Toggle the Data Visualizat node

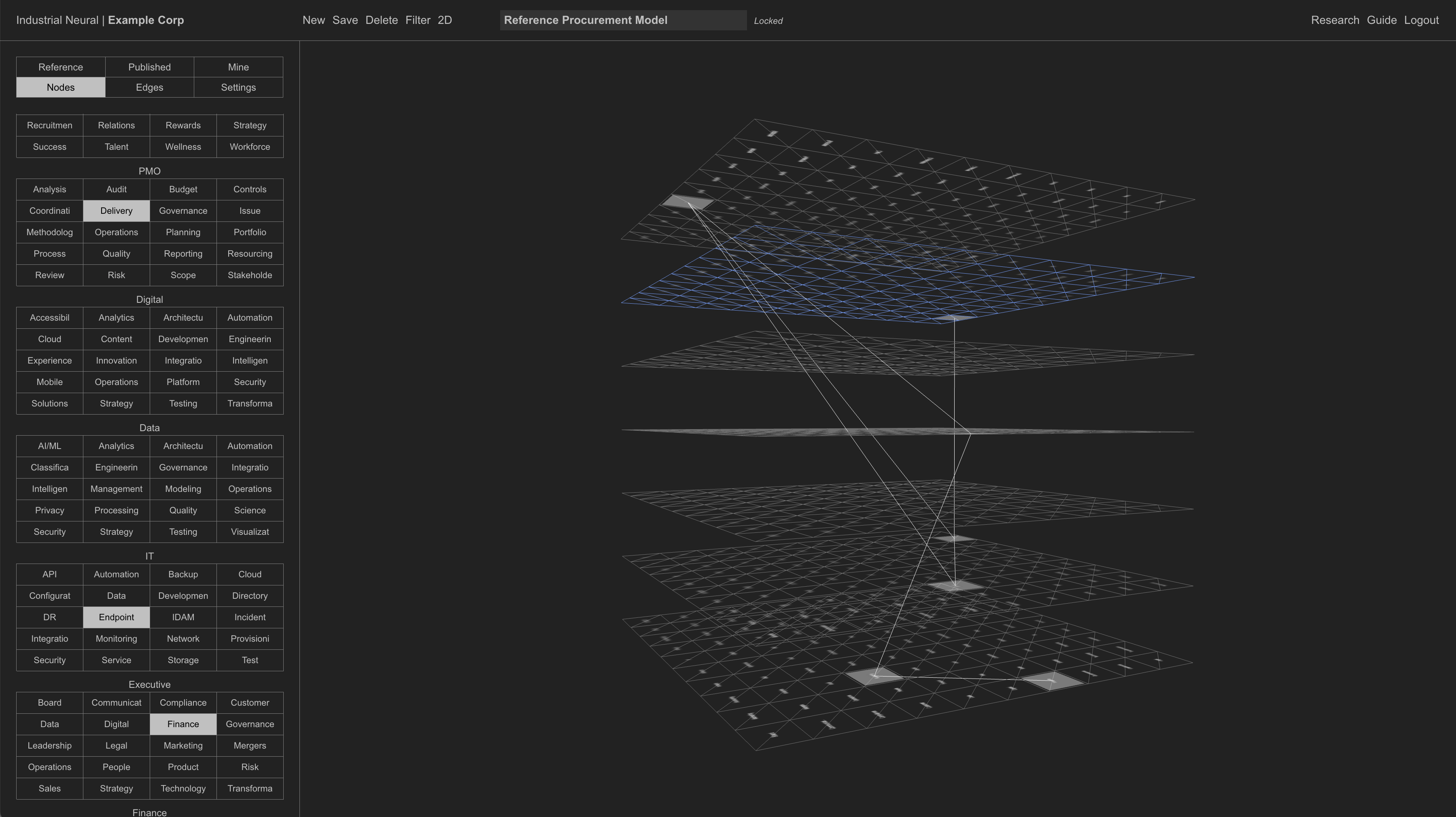(250, 532)
